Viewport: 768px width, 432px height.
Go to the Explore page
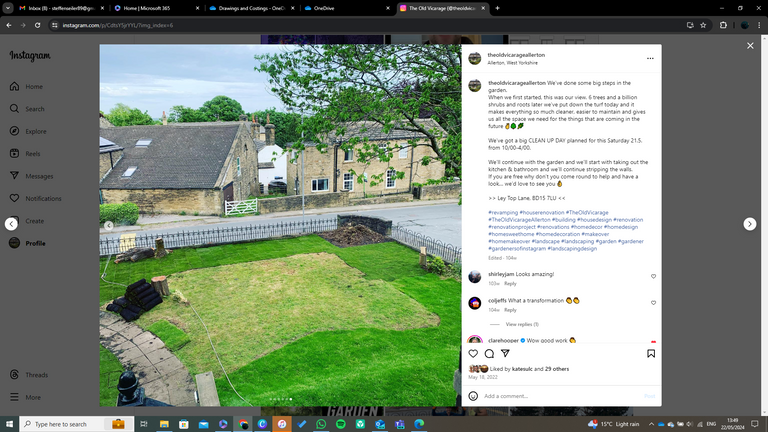(28, 131)
